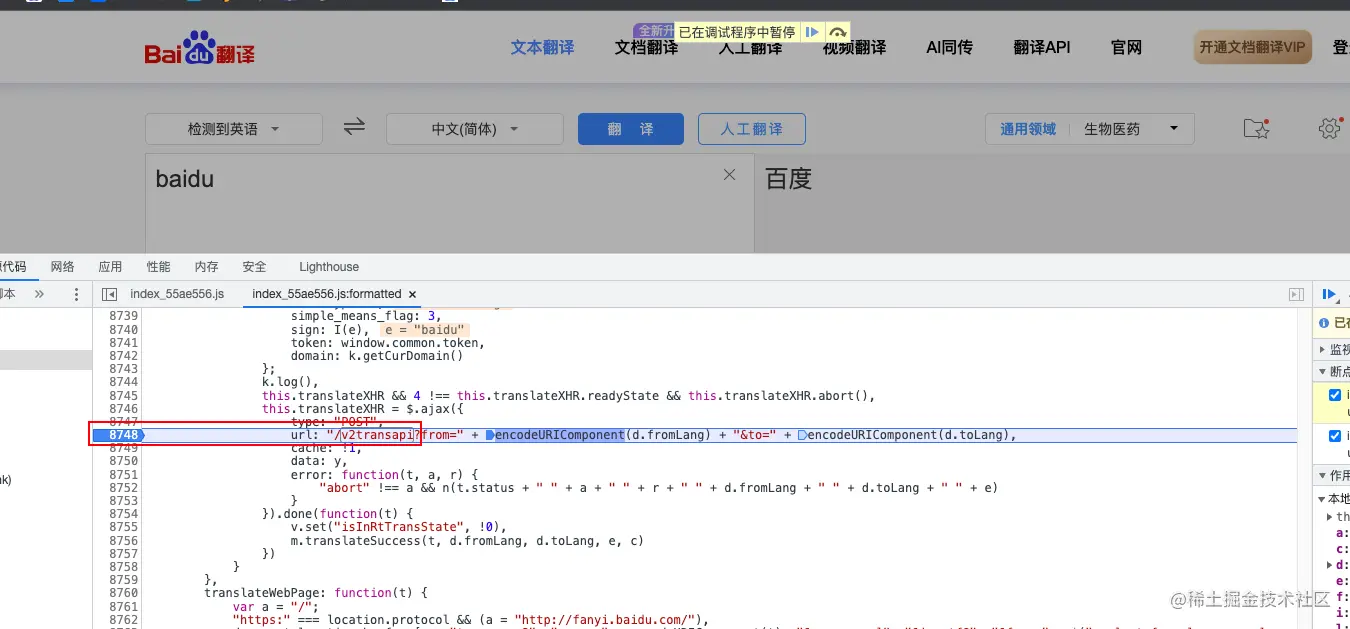Show more navigator tabs chevron
1350x629 pixels.
coord(40,294)
